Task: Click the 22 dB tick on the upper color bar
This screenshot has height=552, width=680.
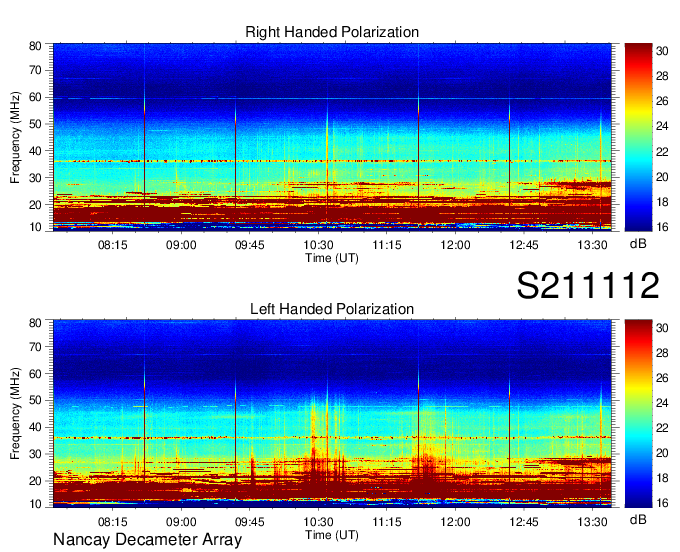Action: coord(662,152)
